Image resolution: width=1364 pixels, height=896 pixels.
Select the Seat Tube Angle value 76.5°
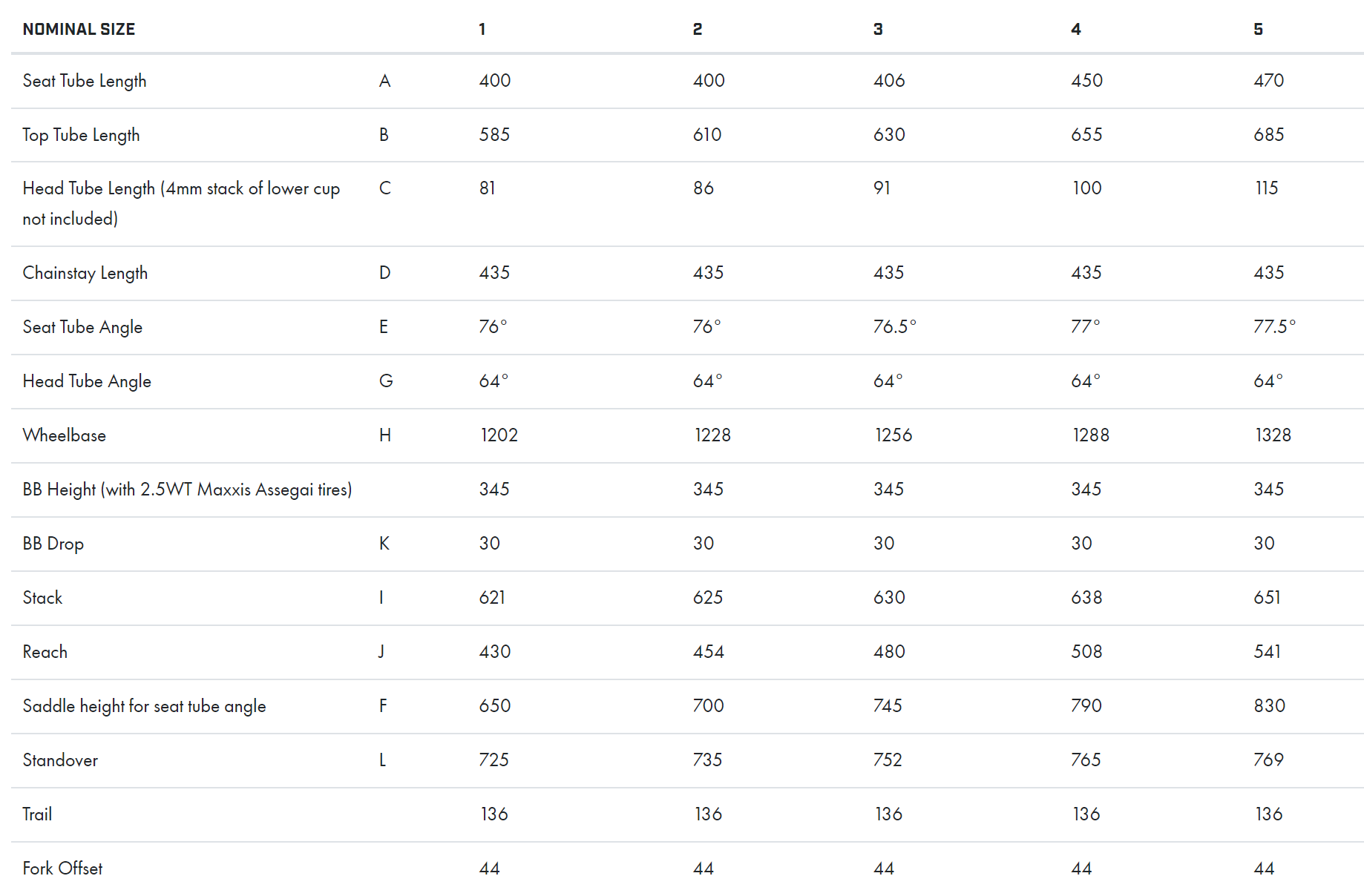pos(894,326)
